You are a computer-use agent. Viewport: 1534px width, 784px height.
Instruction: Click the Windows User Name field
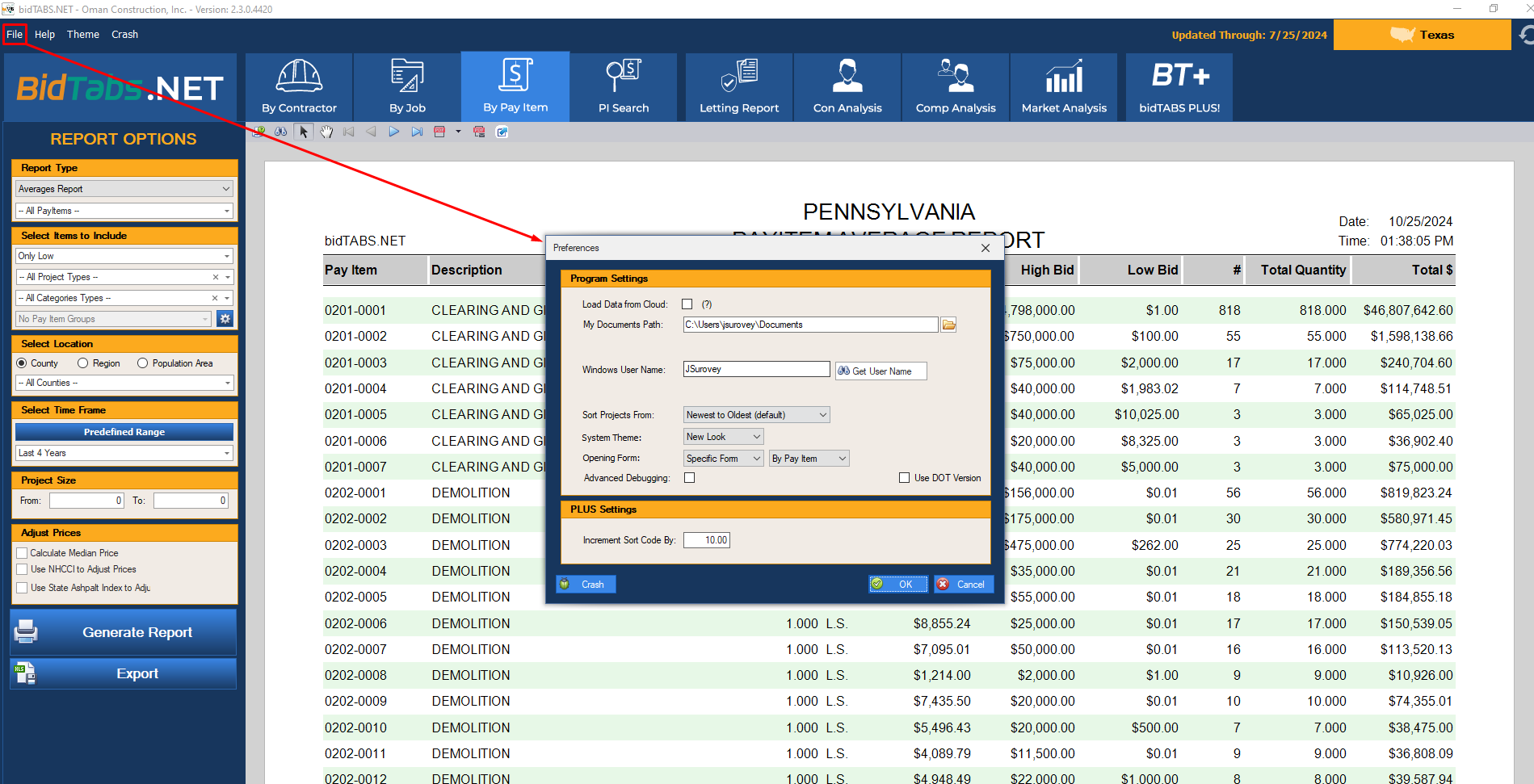pyautogui.click(x=756, y=369)
